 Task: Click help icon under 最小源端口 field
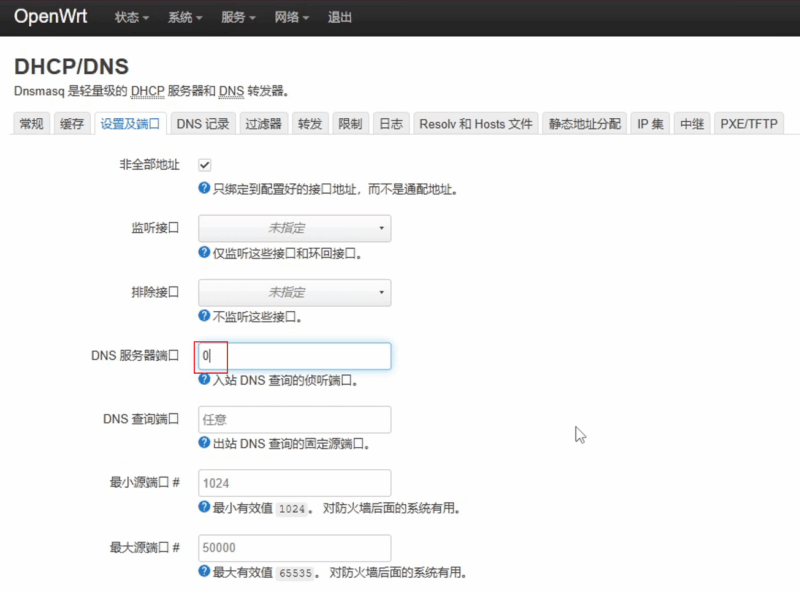click(x=204, y=508)
